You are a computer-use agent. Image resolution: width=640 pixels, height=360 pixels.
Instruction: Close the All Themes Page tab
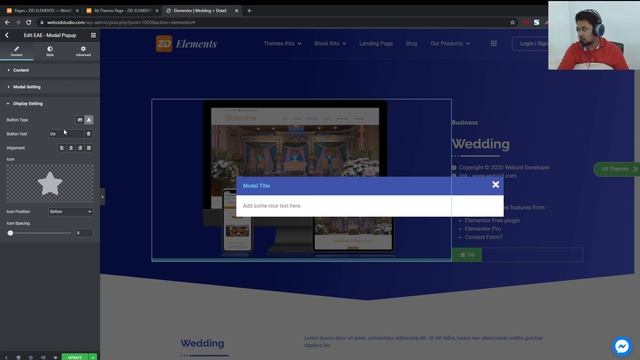(157, 11)
